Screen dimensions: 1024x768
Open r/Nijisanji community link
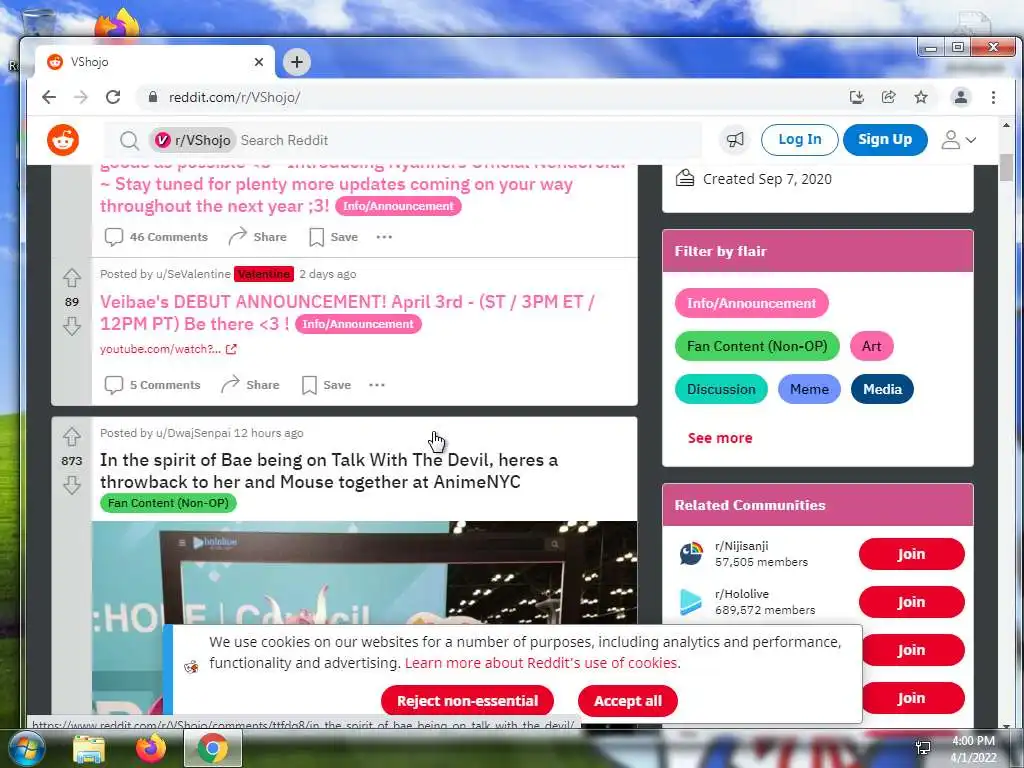[x=741, y=546]
